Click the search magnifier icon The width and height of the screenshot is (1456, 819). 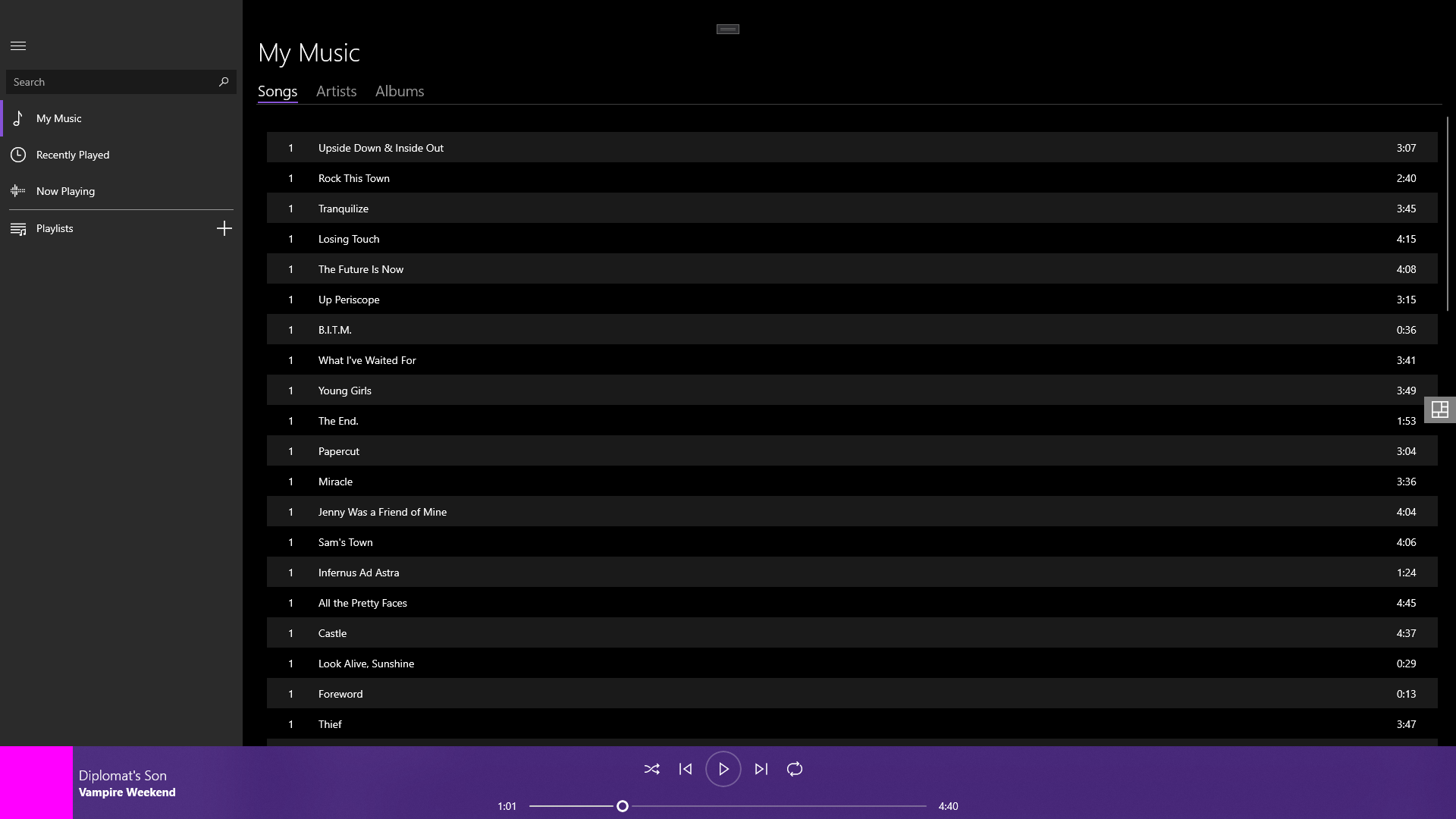point(223,82)
